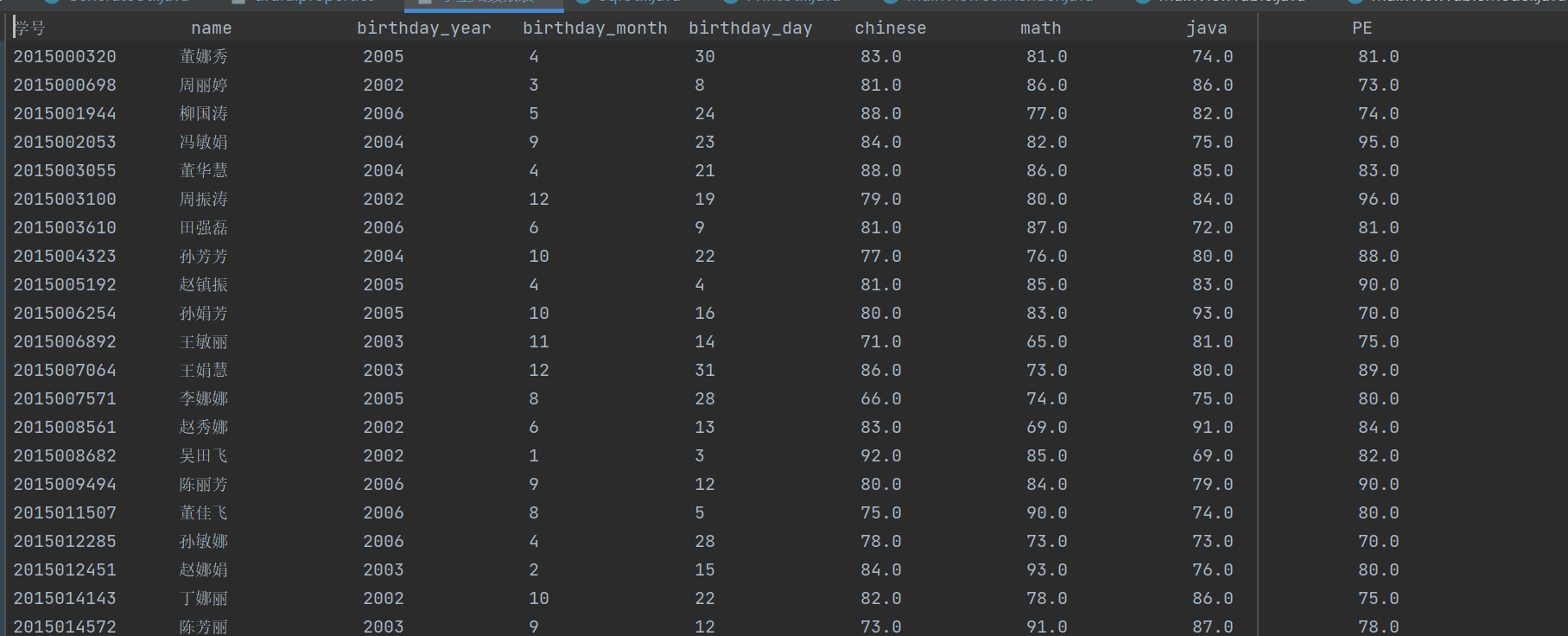
Task: Click the java score 93.0
Action: point(1212,314)
